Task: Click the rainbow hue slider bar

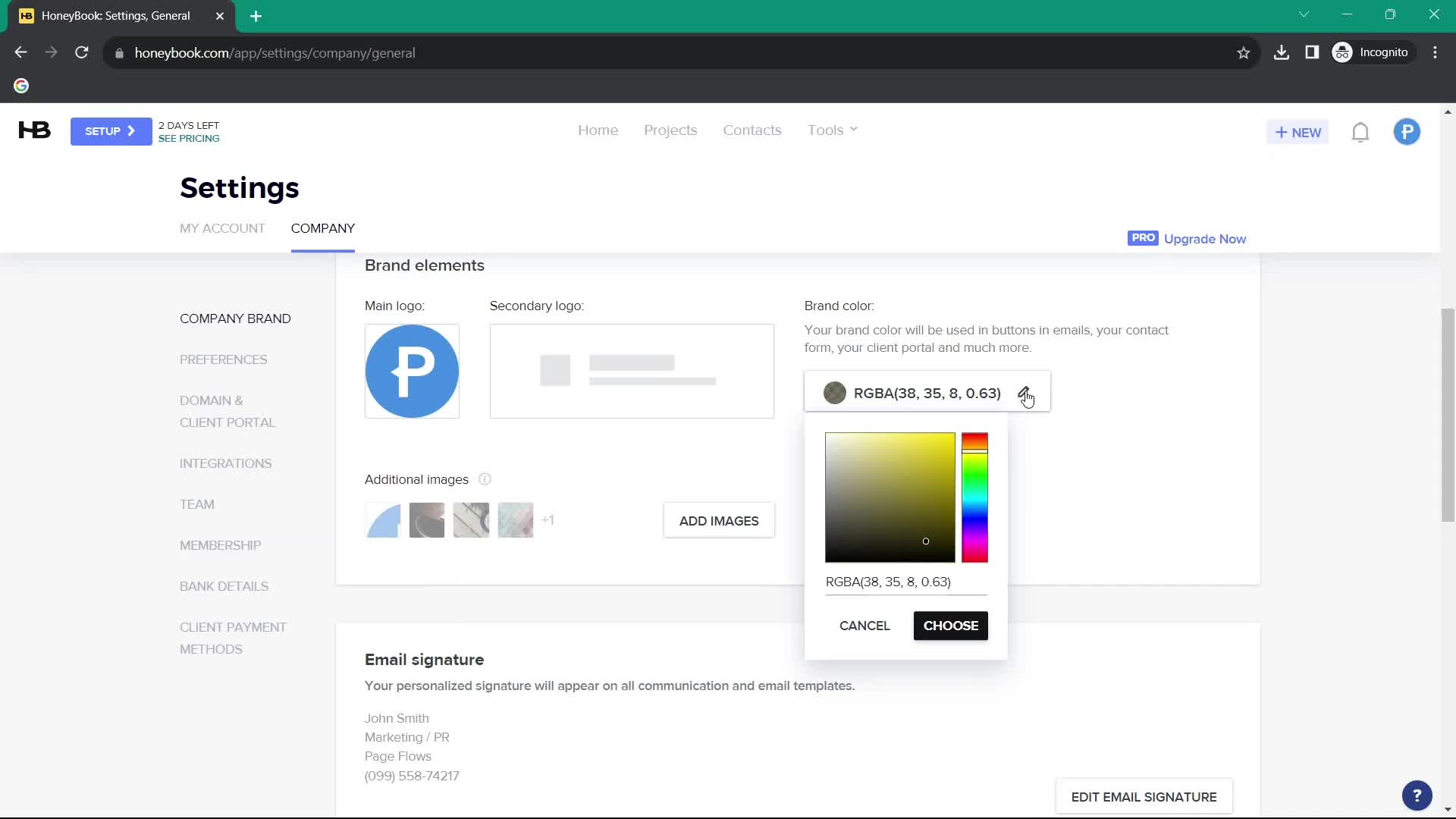Action: (974, 497)
